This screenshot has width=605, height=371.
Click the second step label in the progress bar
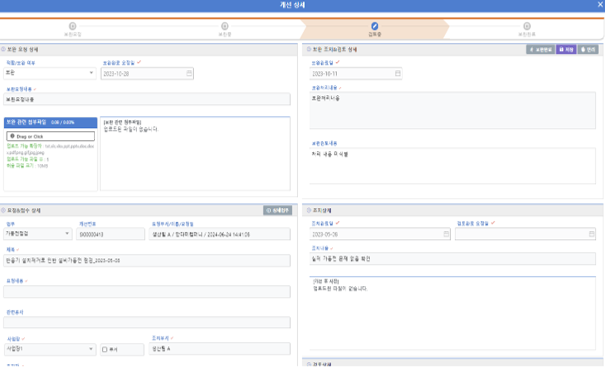pos(225,34)
